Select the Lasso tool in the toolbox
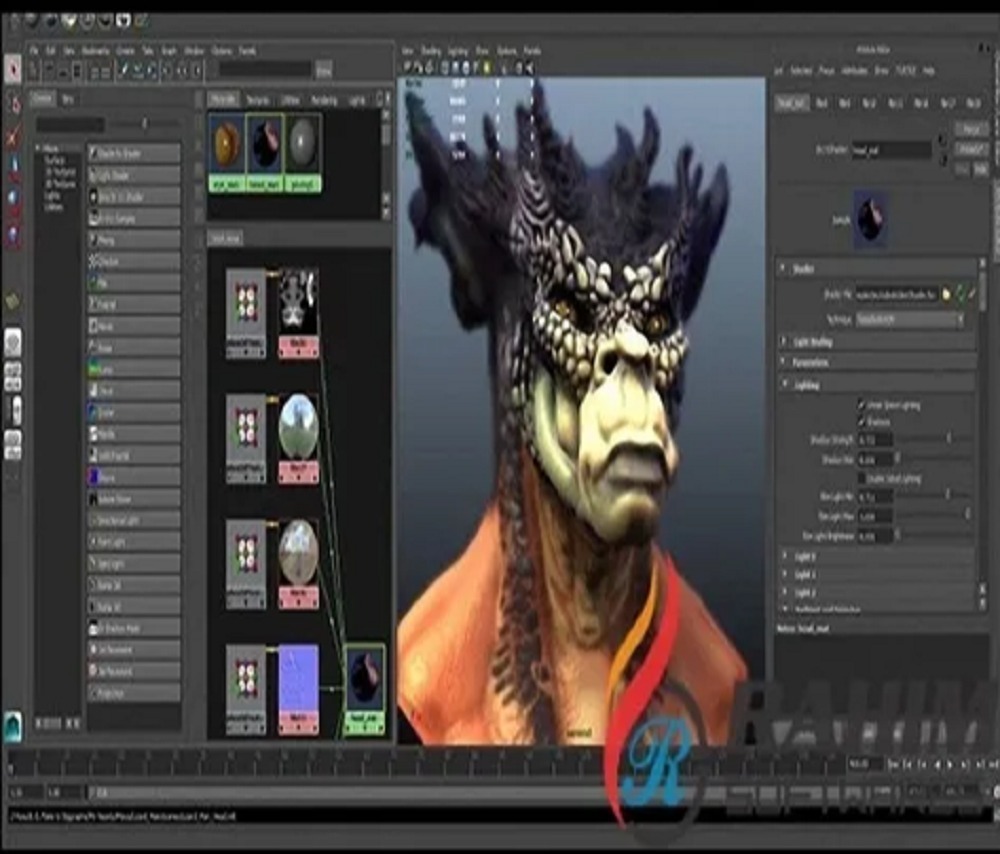This screenshot has width=1000, height=854. tap(12, 102)
